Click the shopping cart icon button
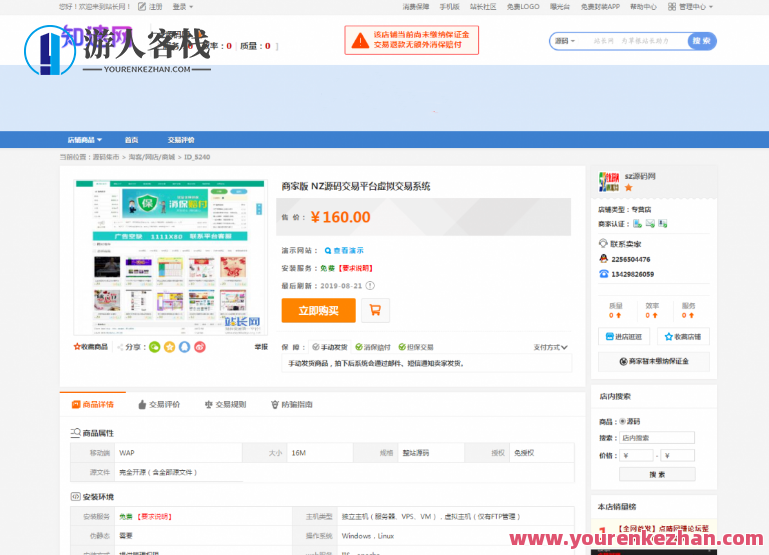Screen dimensions: 769x555 point(375,310)
